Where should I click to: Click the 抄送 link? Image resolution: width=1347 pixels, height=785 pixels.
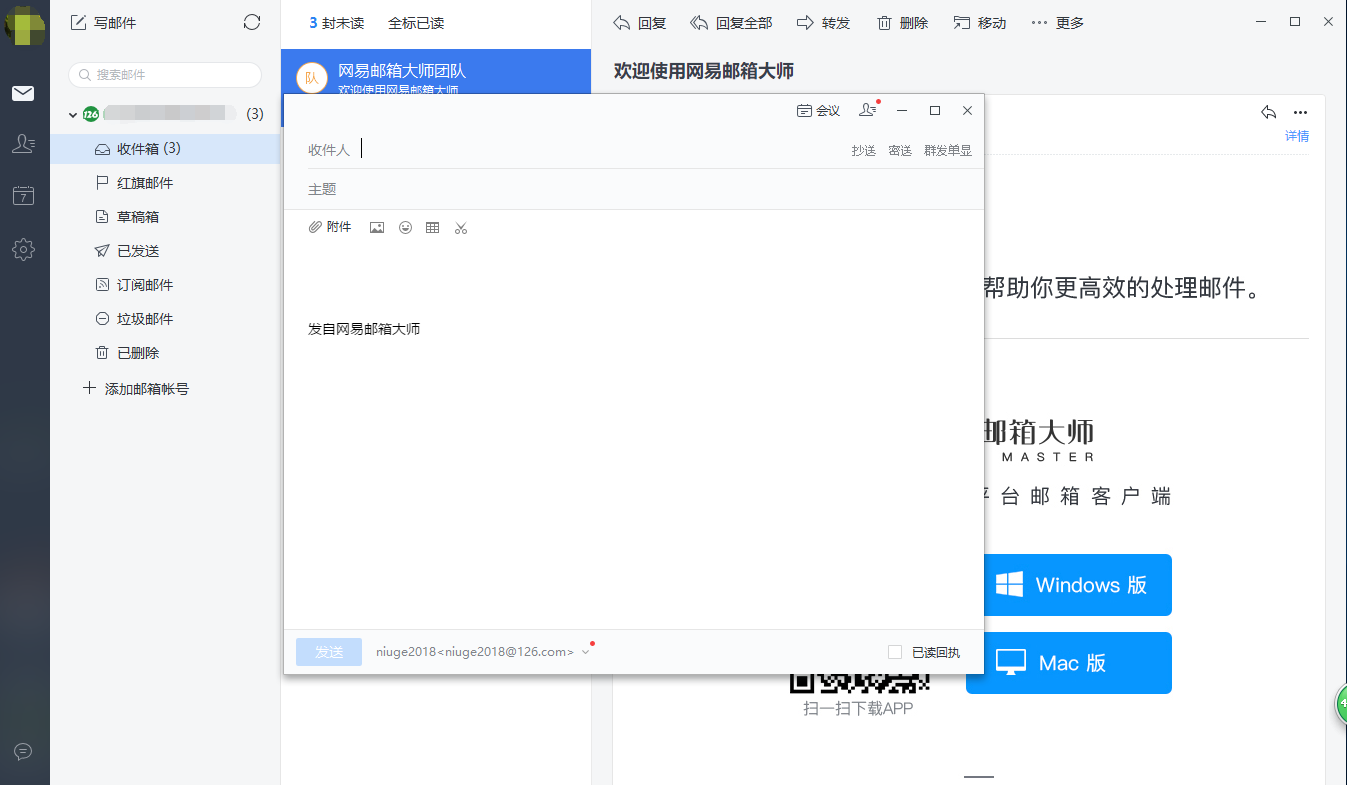point(863,150)
